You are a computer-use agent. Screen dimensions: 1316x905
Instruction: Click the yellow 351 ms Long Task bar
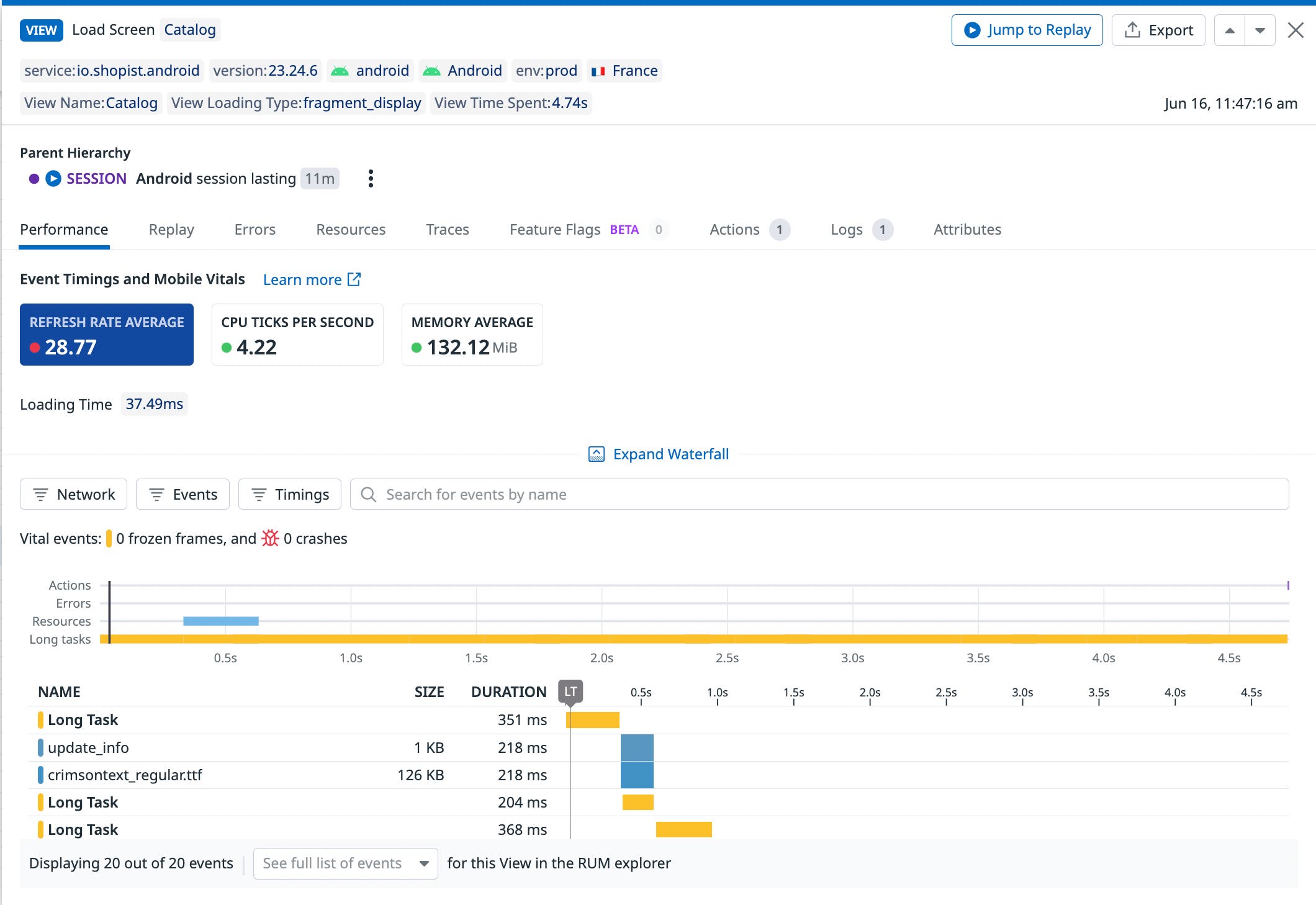point(593,720)
